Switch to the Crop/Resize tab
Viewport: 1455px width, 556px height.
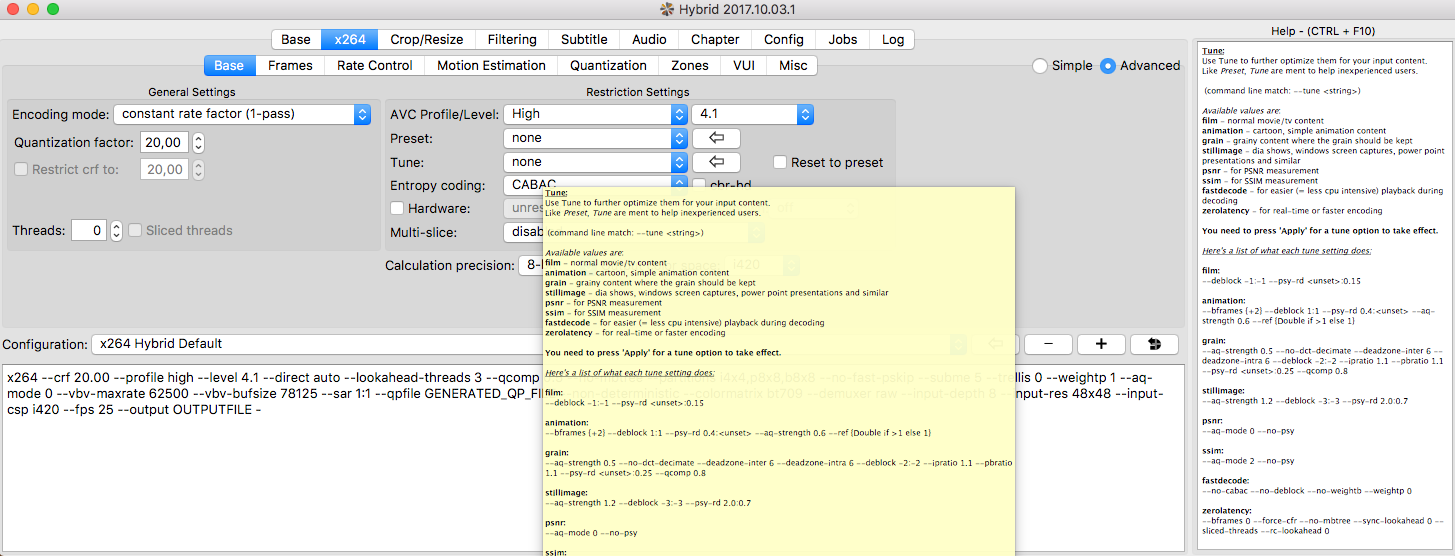426,40
